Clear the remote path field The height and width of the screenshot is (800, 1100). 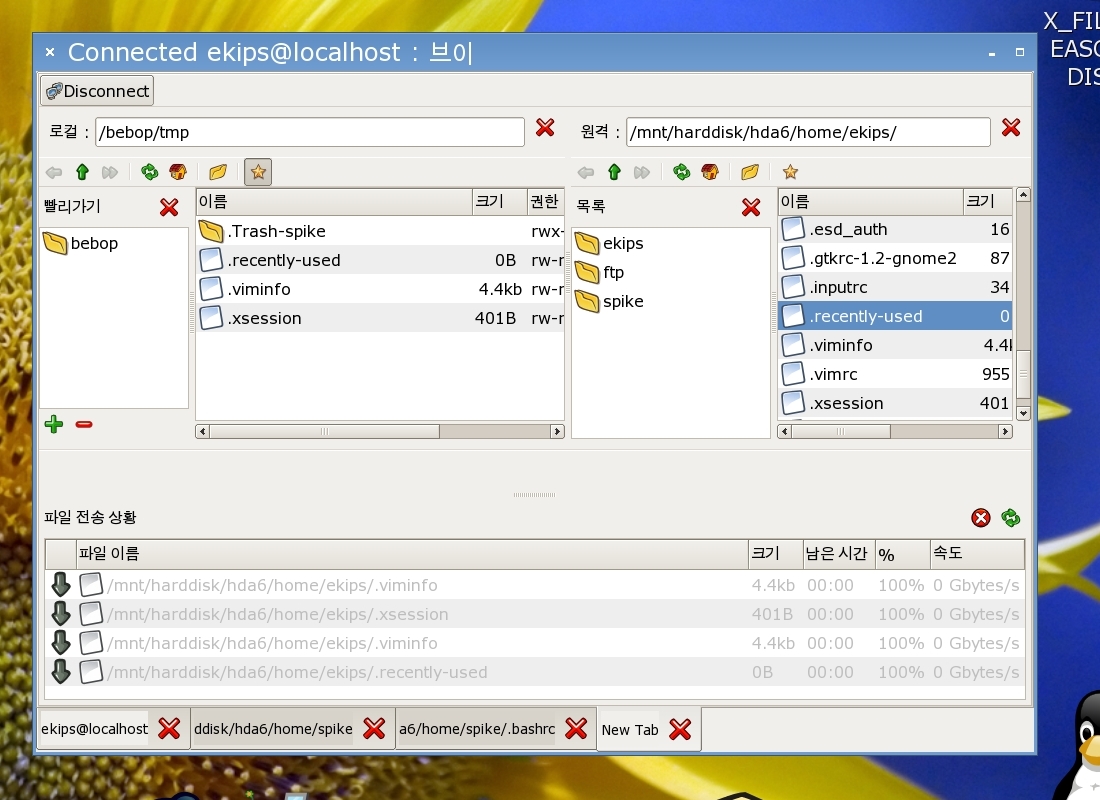click(1011, 127)
